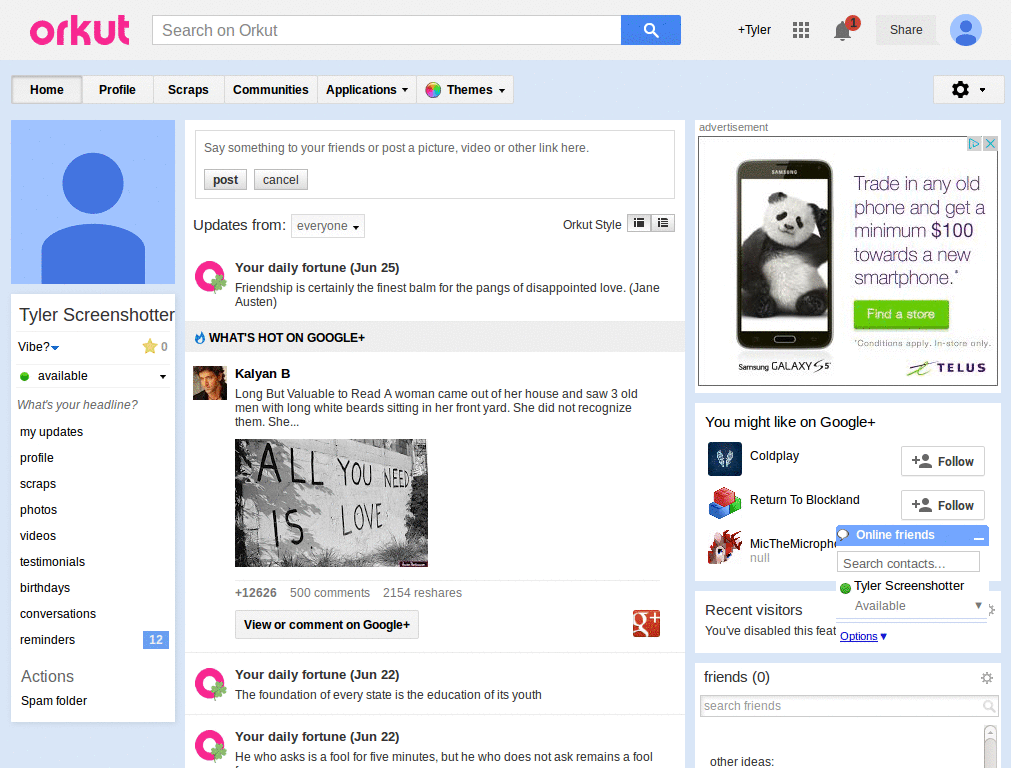Click the status update text box

click(x=434, y=148)
